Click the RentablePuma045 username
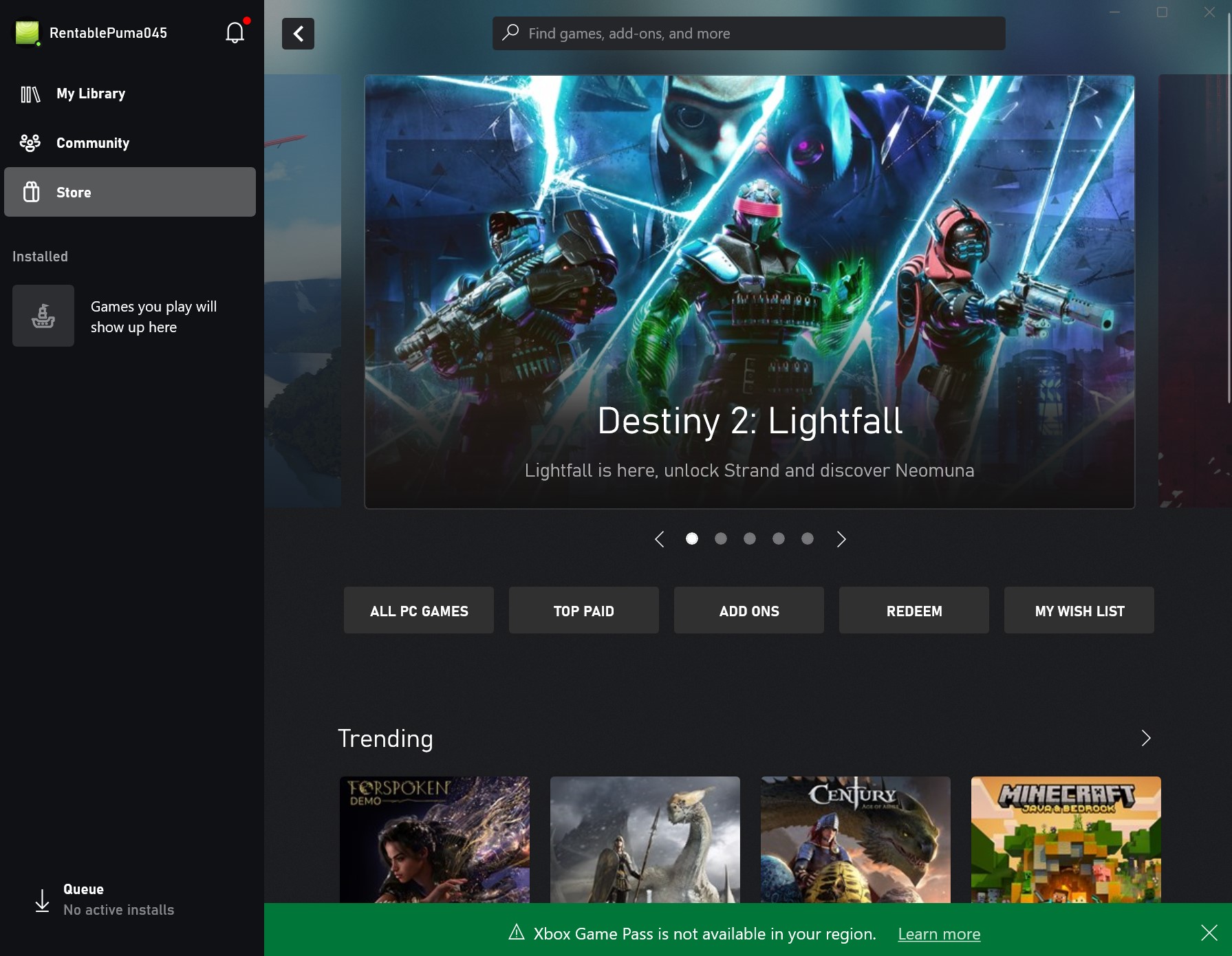Viewport: 1232px width, 956px height. tap(108, 33)
